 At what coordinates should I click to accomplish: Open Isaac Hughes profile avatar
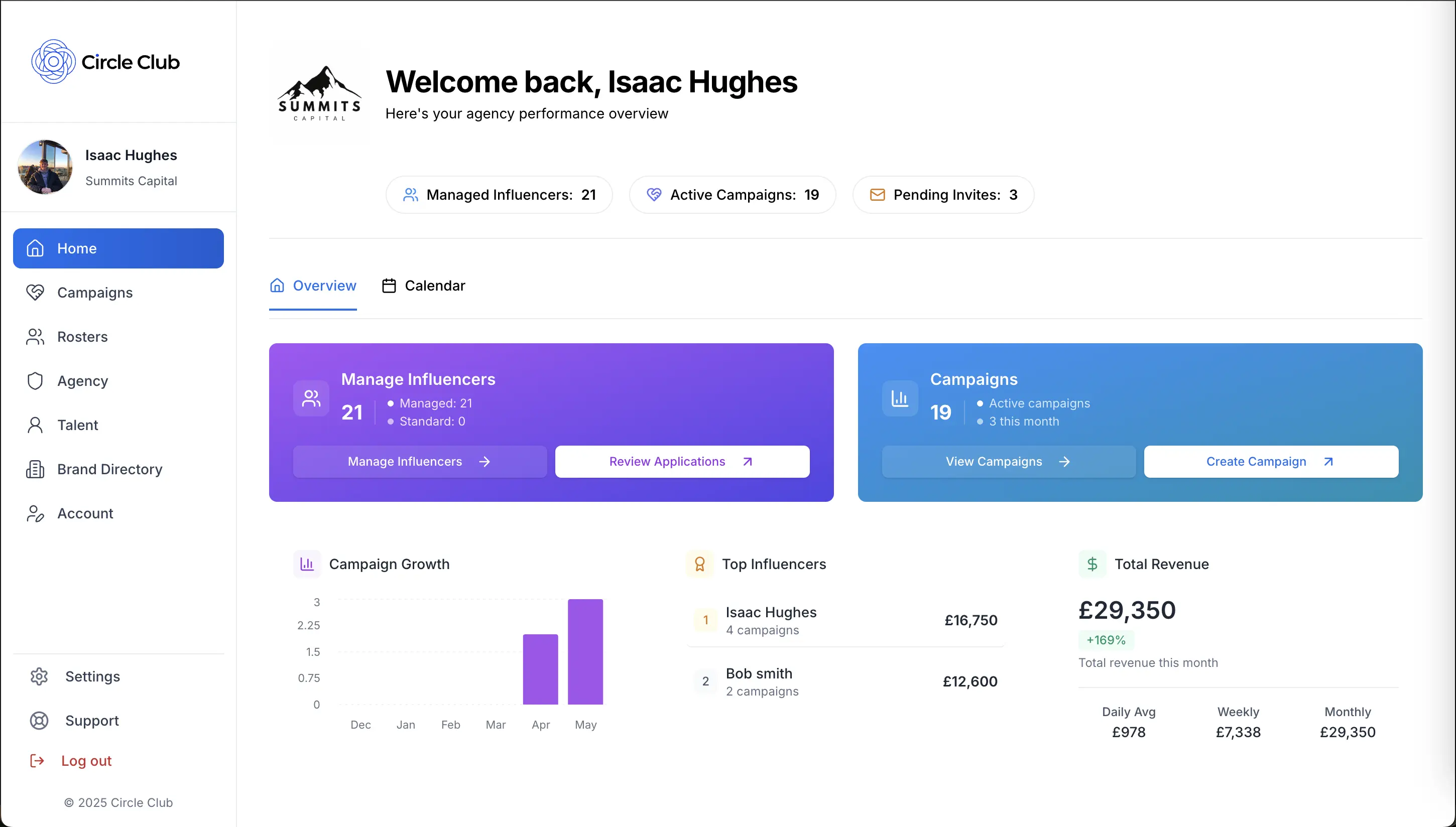tap(46, 167)
